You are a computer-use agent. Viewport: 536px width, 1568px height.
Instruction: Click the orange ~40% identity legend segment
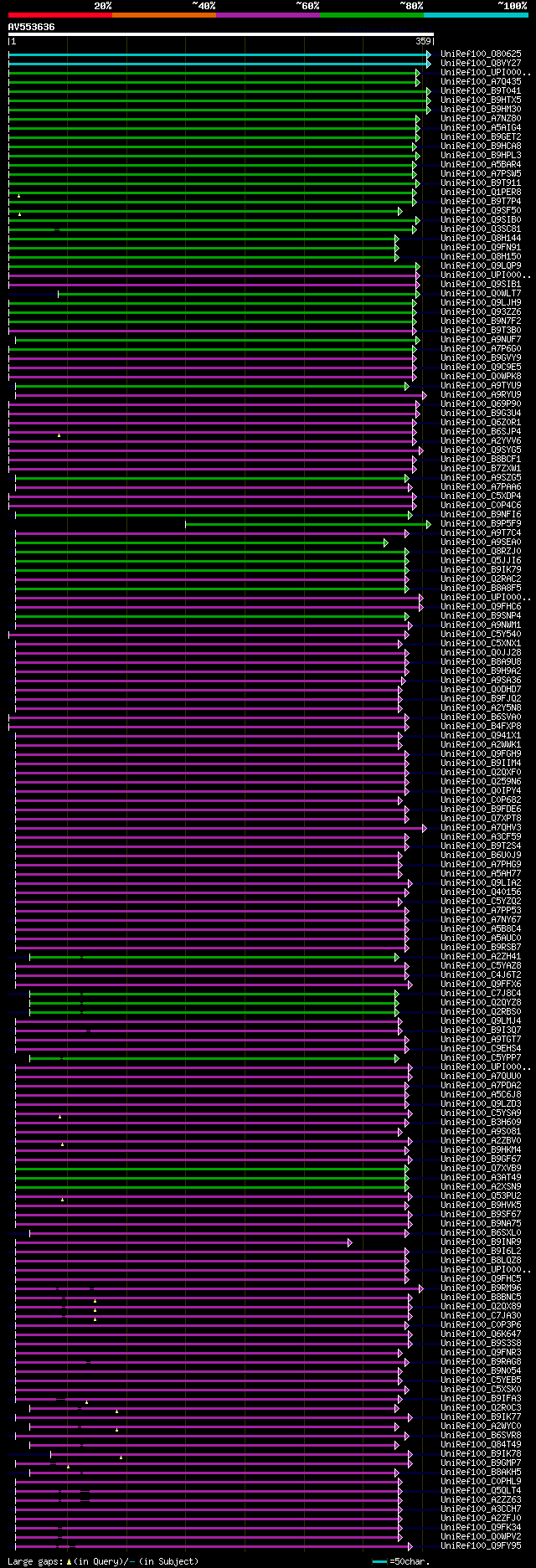click(164, 15)
